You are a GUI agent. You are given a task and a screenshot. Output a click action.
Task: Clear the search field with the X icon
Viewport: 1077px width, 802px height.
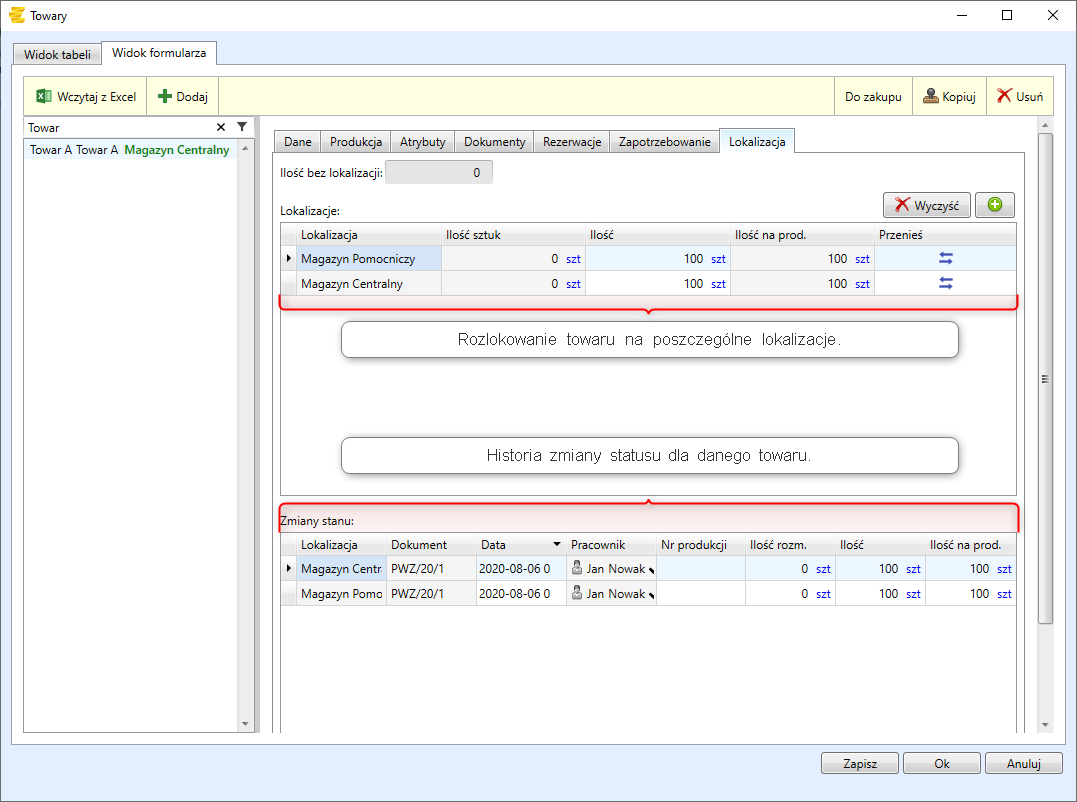221,128
